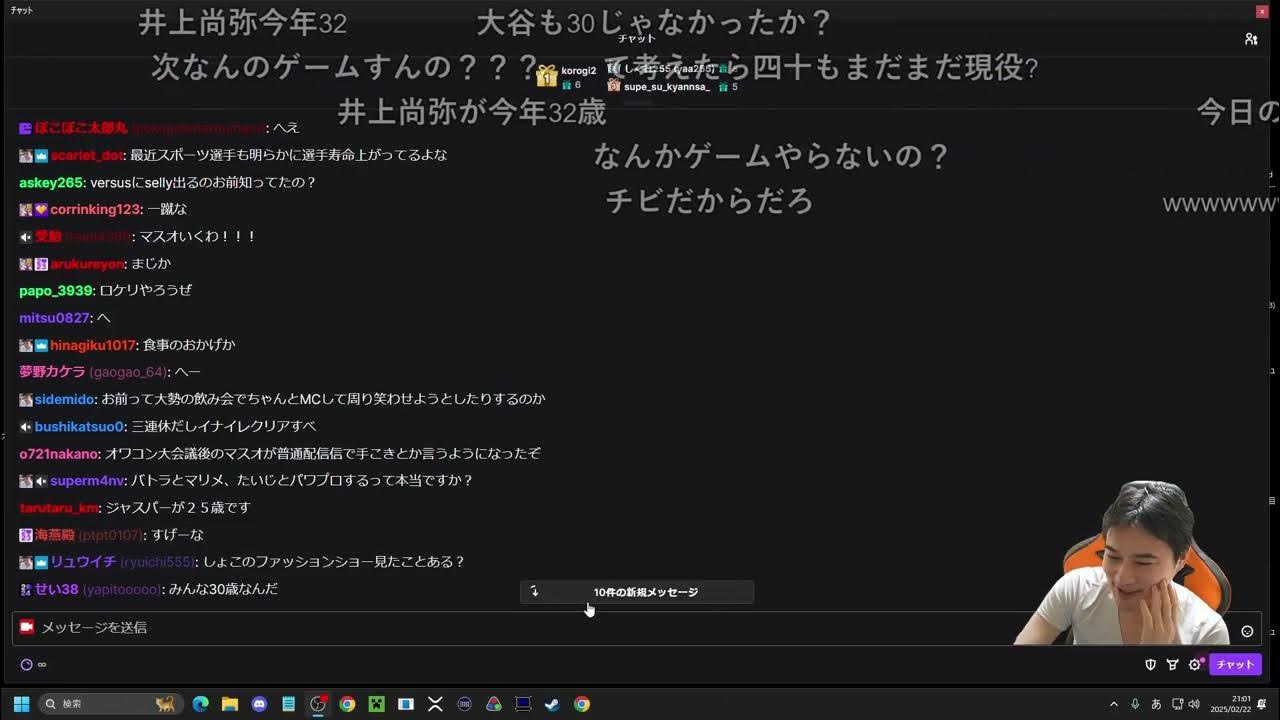Click username 海燕殿
Screen dimensions: 1280x720
(x=55, y=535)
